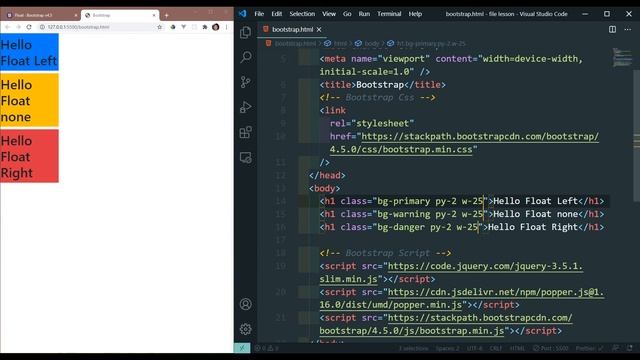Screen dimensions: 640x360
Task: Click the h1.bg-primary breadcrumb item
Action: point(427,43)
